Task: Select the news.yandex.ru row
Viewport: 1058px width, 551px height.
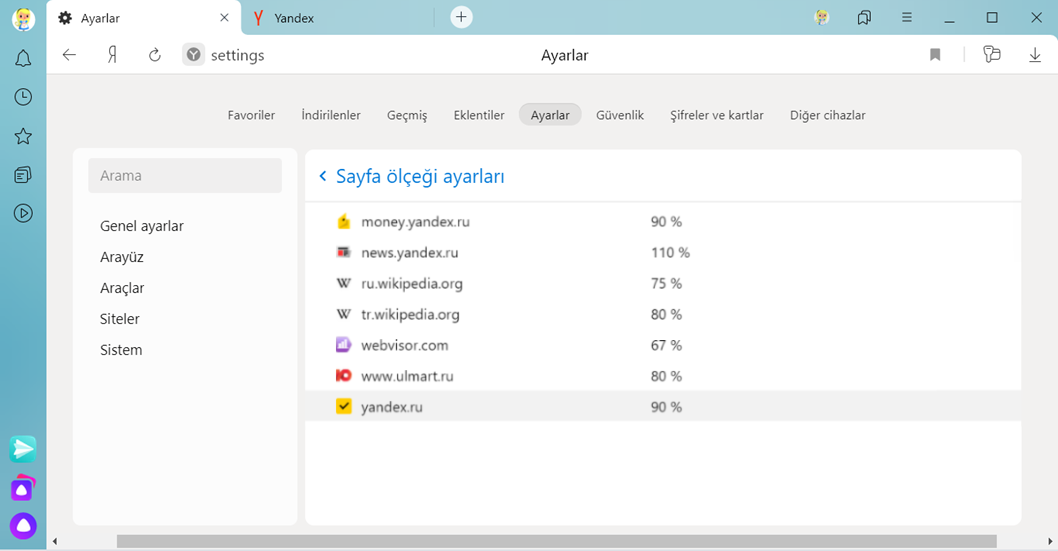Action: tap(663, 253)
